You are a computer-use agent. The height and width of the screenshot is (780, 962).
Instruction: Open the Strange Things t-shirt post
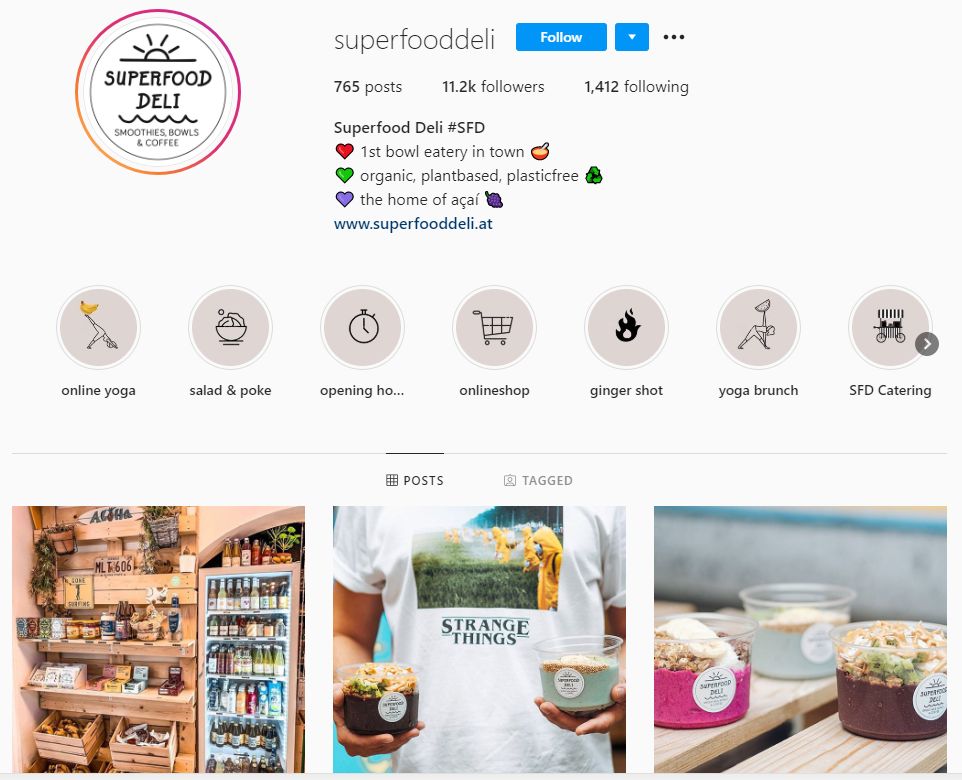click(479, 639)
